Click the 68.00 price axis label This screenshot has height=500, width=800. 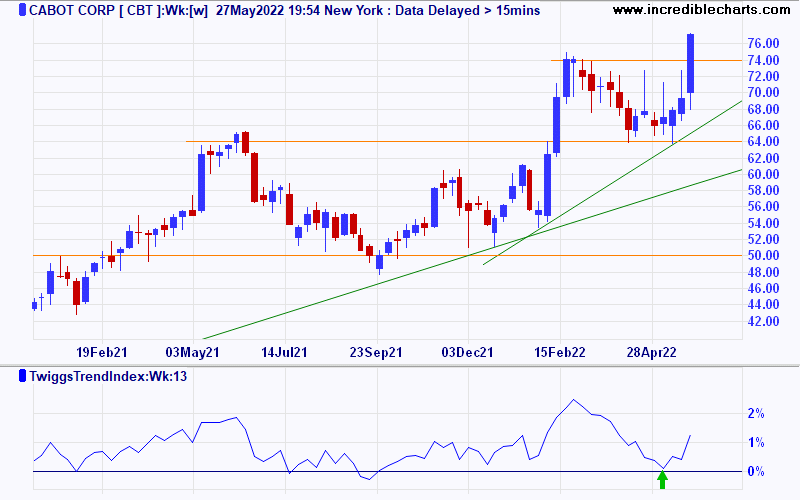point(763,109)
